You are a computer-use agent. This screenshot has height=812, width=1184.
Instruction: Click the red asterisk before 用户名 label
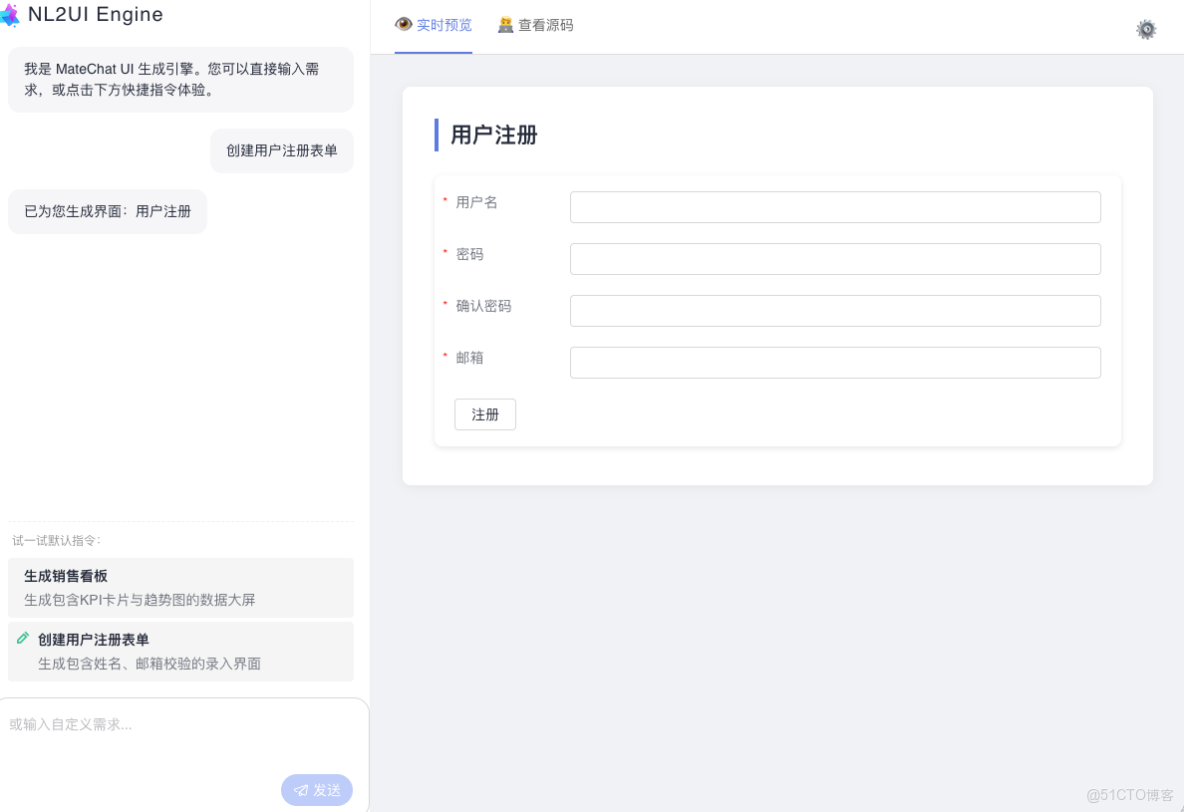point(445,201)
